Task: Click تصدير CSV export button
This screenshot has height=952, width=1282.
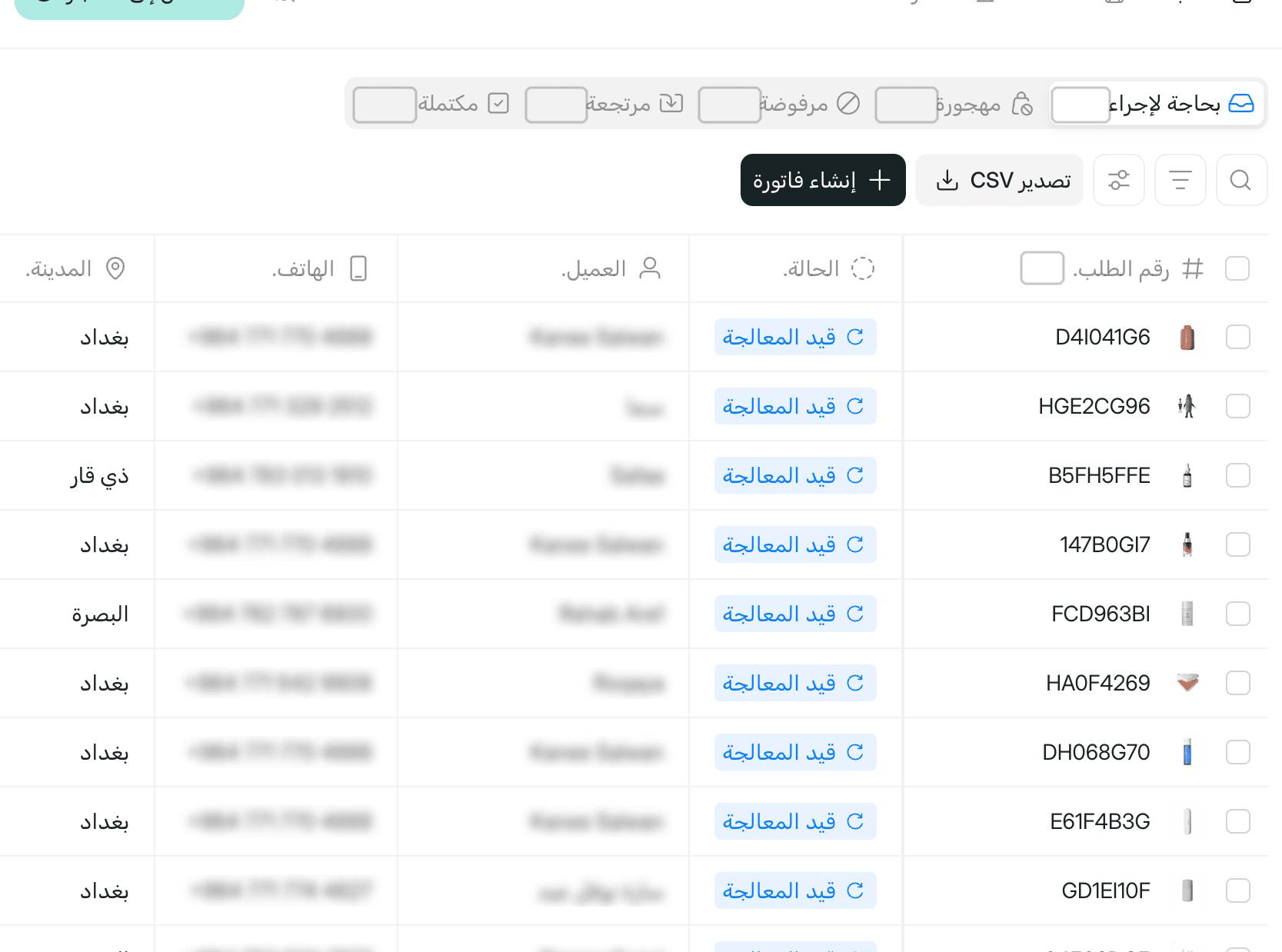Action: pos(999,180)
